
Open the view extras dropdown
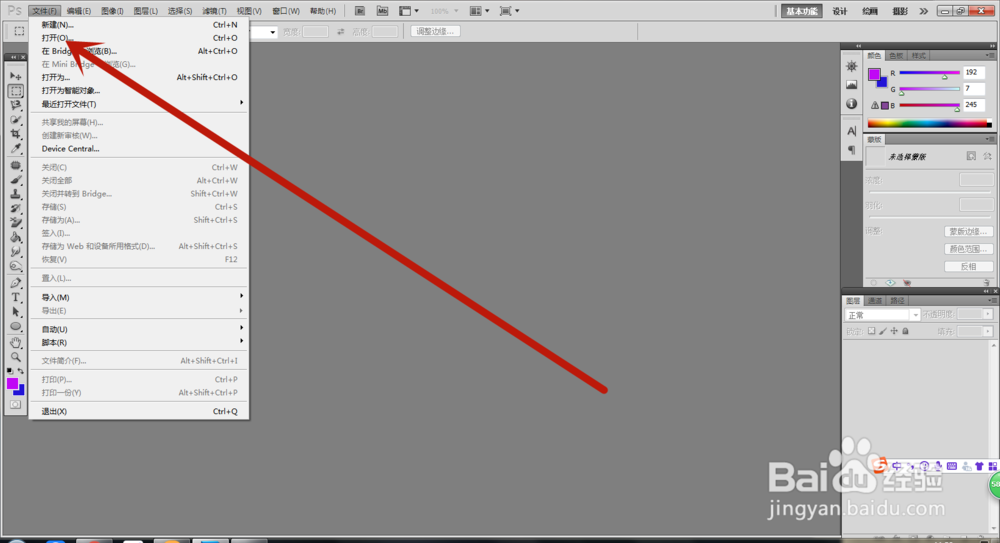(x=409, y=11)
